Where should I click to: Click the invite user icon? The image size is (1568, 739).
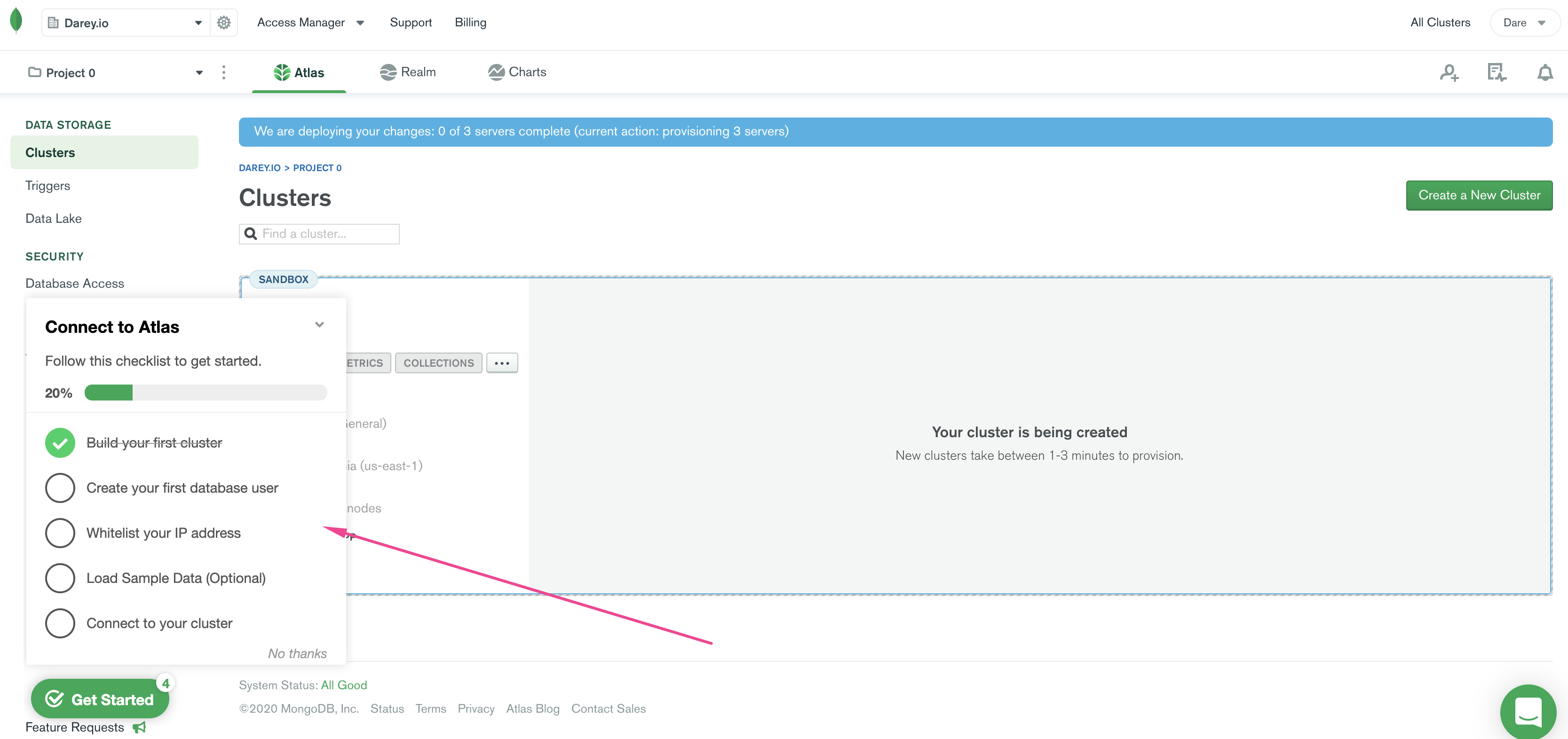(x=1449, y=72)
